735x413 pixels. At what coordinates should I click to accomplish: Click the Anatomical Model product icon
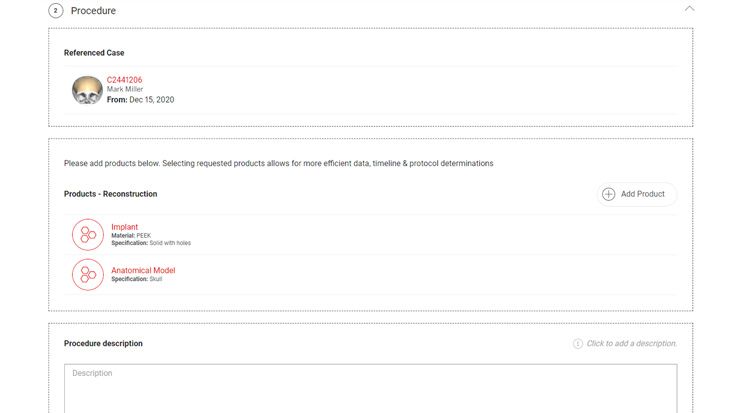coord(88,274)
